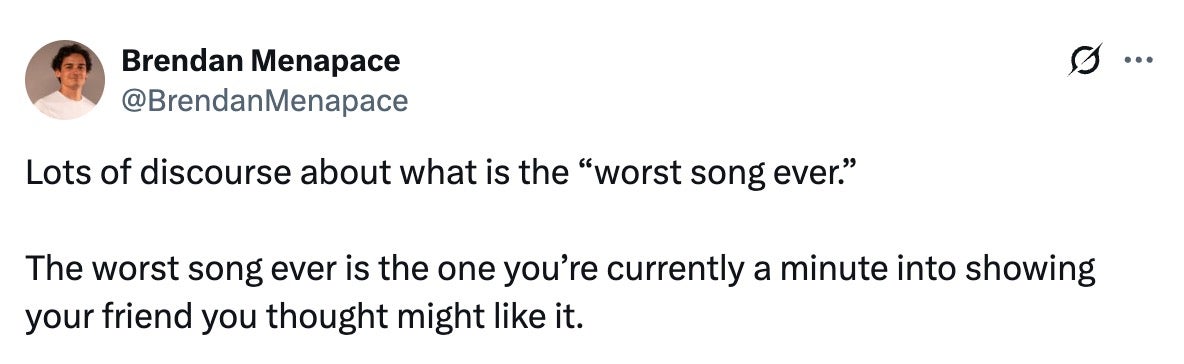The height and width of the screenshot is (364, 1184).
Task: Click the word "Lots" starting the tweet
Action: tap(51, 174)
